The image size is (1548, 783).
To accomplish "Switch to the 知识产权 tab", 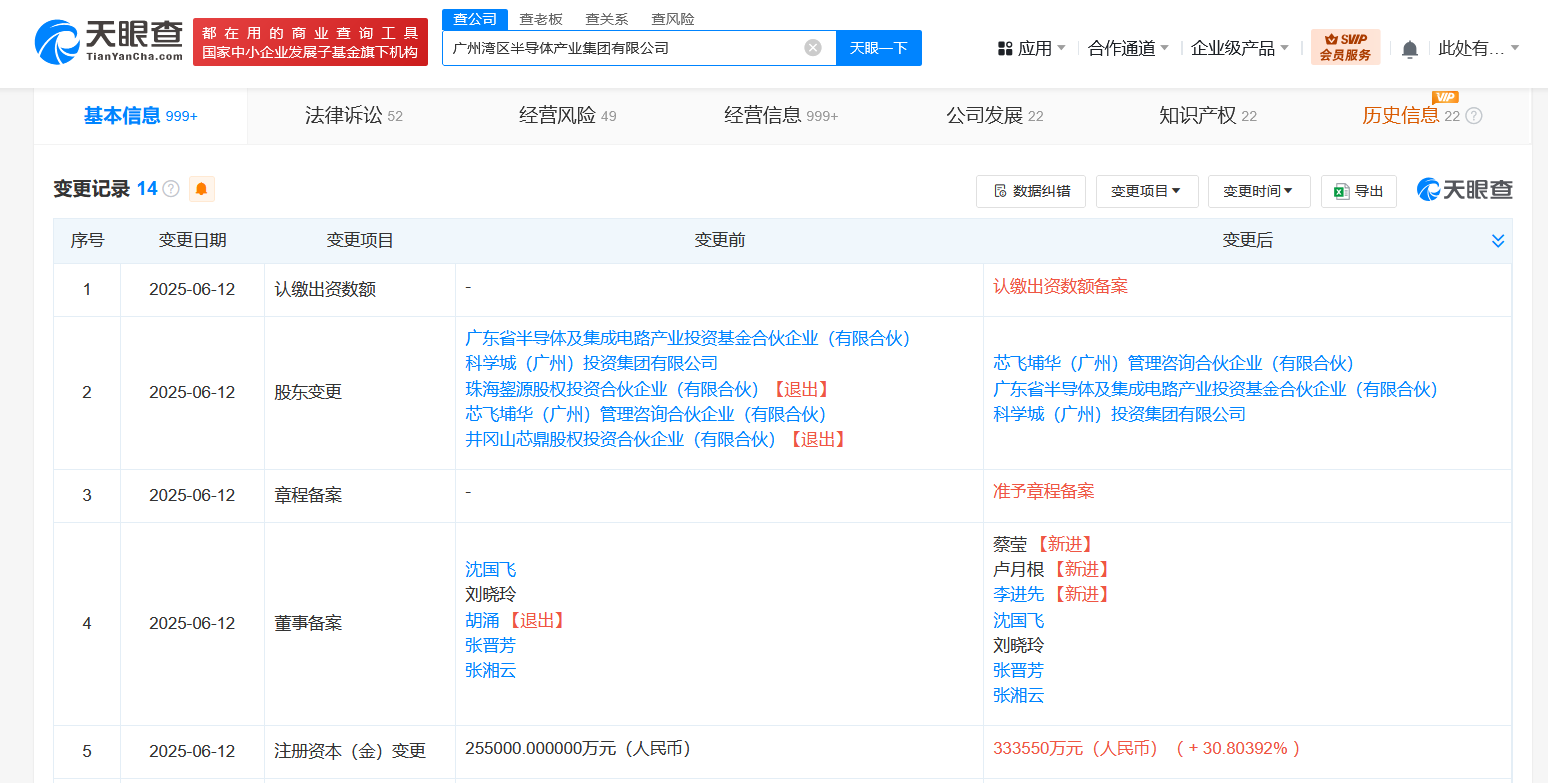I will coord(1207,116).
